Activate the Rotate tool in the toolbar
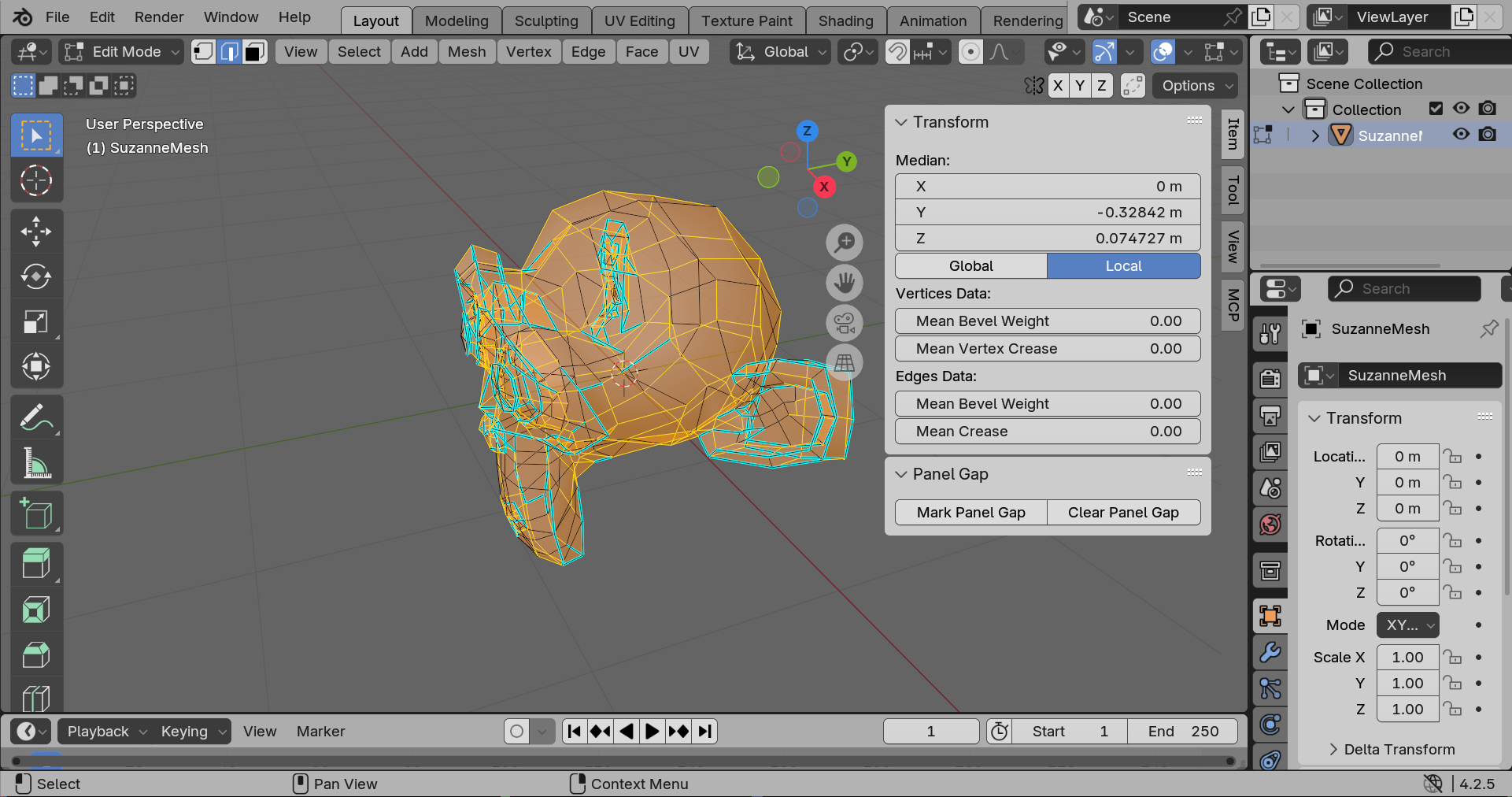The height and width of the screenshot is (797, 1512). pos(36,276)
